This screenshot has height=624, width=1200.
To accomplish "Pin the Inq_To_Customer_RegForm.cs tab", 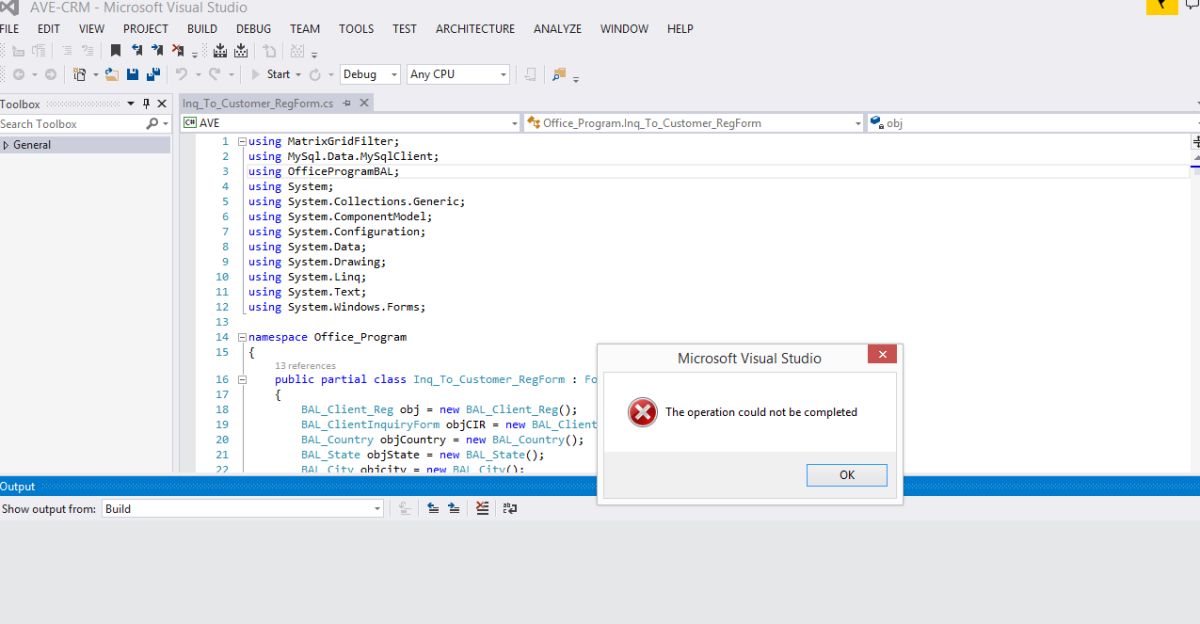I will pyautogui.click(x=347, y=103).
